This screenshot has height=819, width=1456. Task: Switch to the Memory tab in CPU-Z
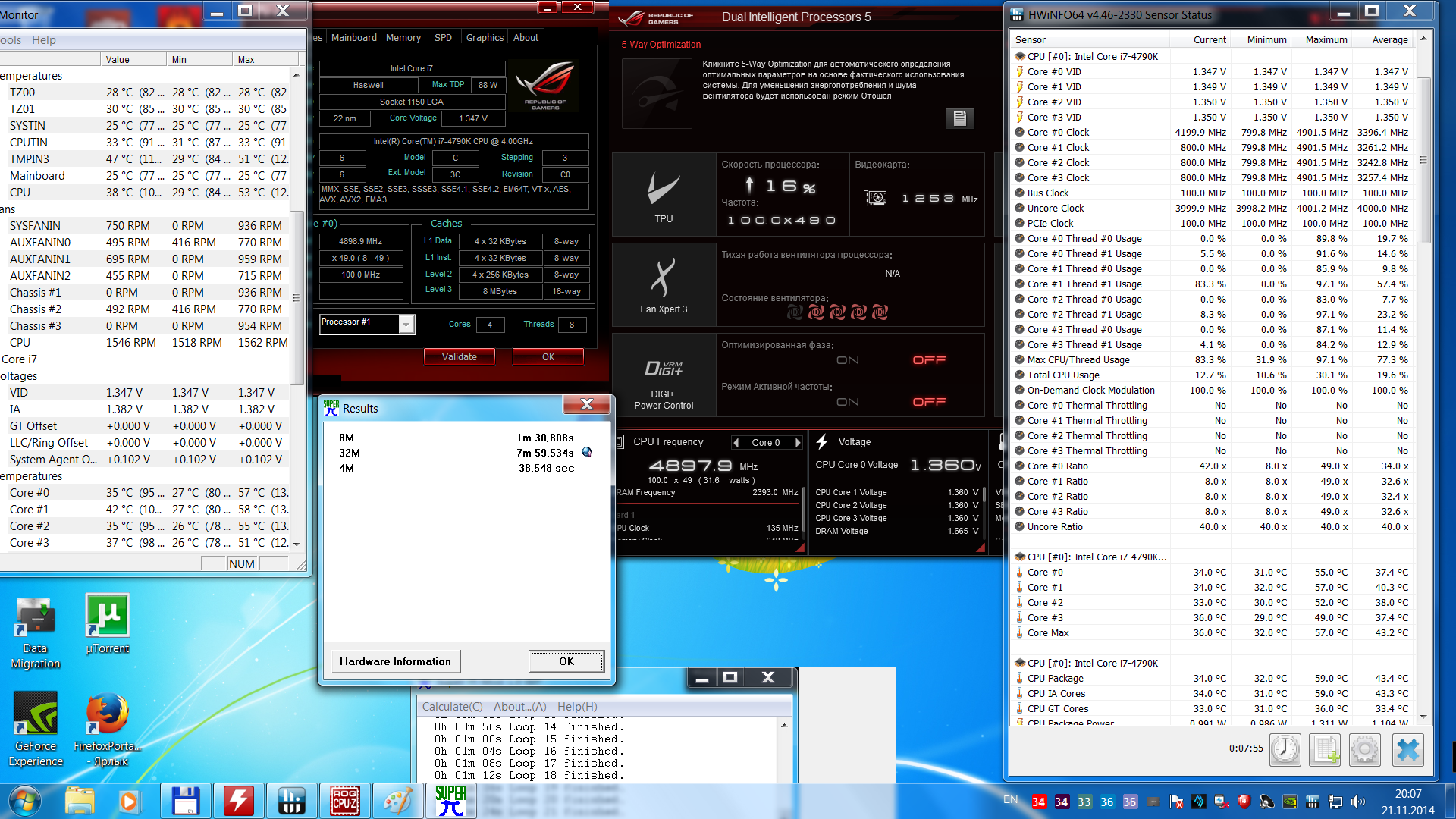[x=403, y=37]
